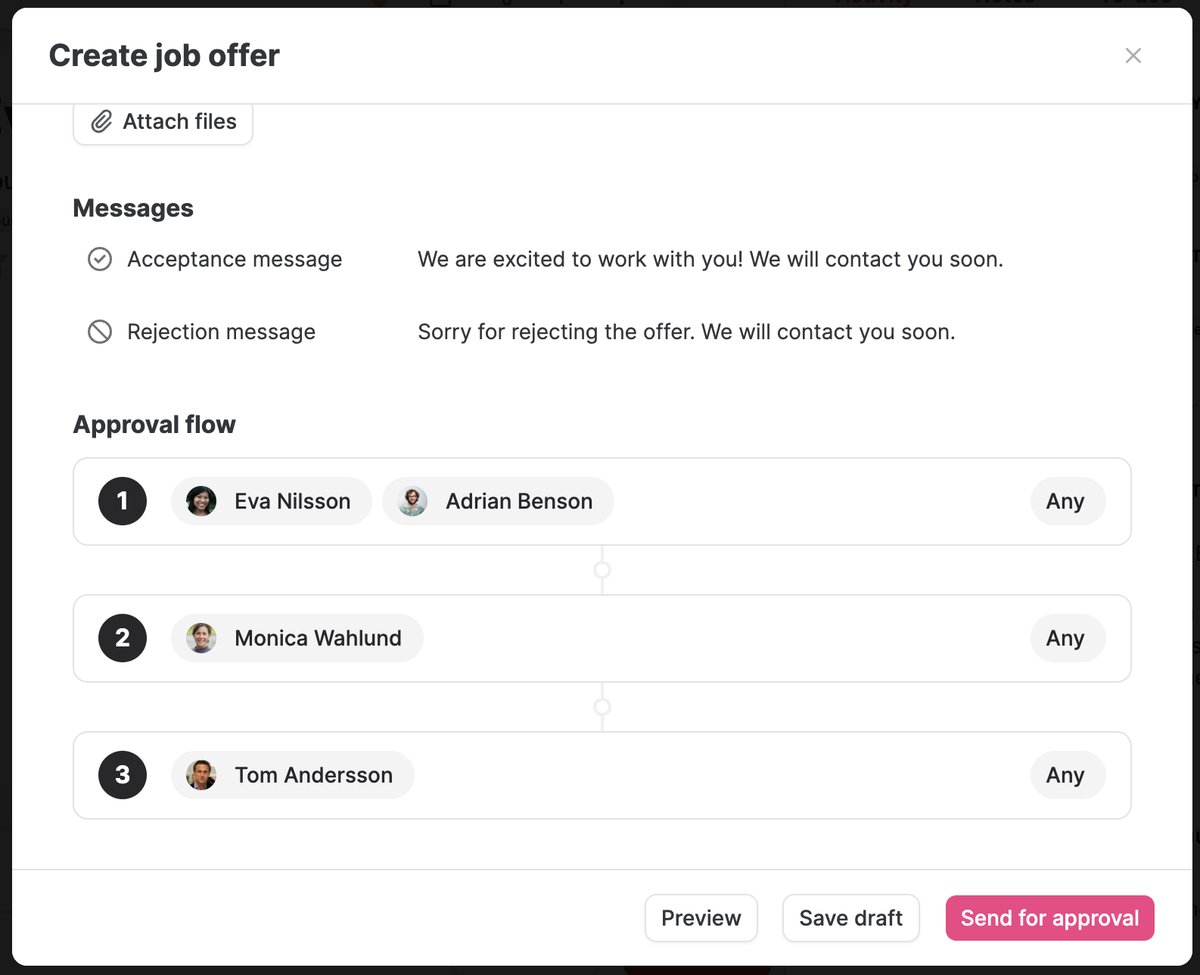Click Tom Andersson's avatar
The height and width of the screenshot is (975, 1200).
coord(202,775)
